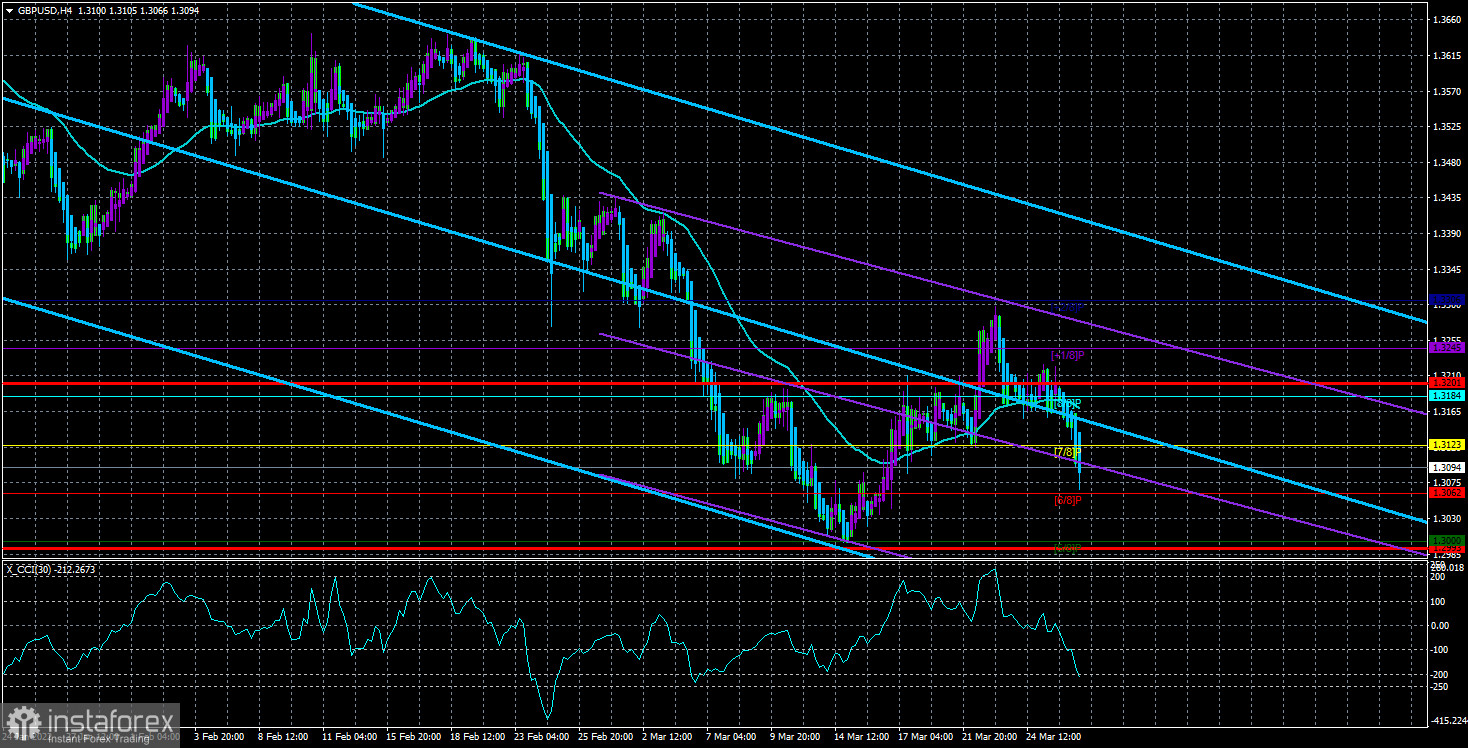Screen dimensions: 1468x748
Task: Click the 24 Mar 12:00 time label
Action: click(1054, 737)
